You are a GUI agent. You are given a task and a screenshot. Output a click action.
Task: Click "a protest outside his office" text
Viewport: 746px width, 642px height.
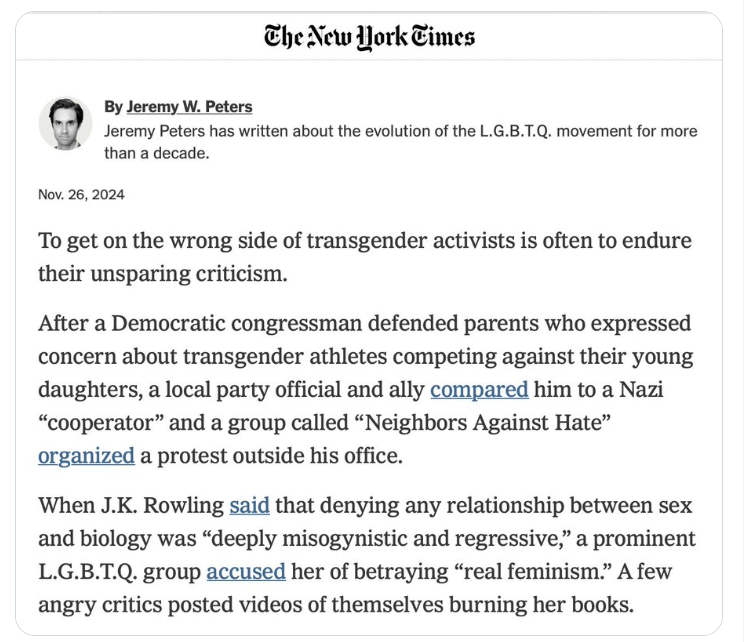click(271, 456)
